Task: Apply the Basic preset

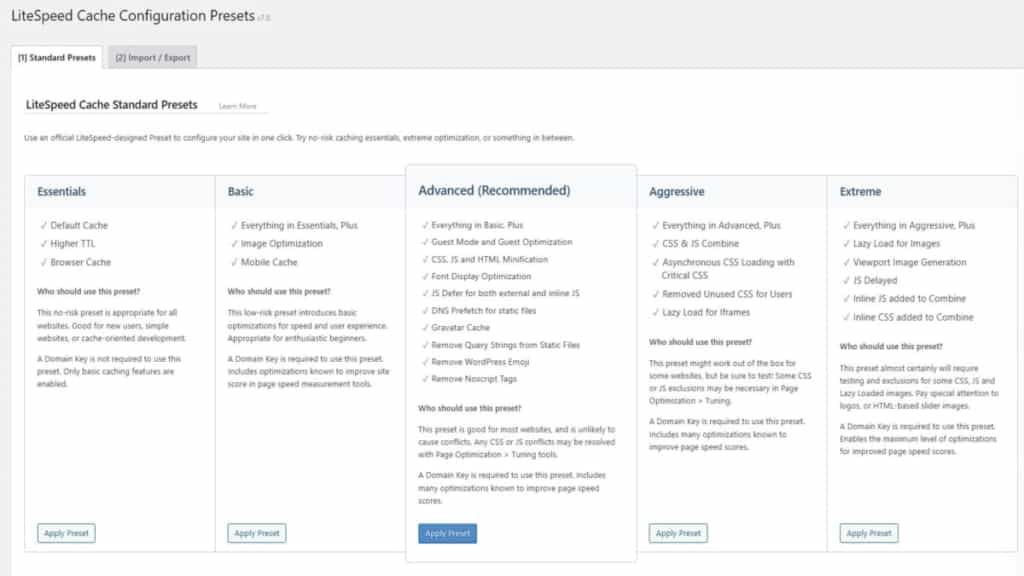Action: click(x=256, y=533)
